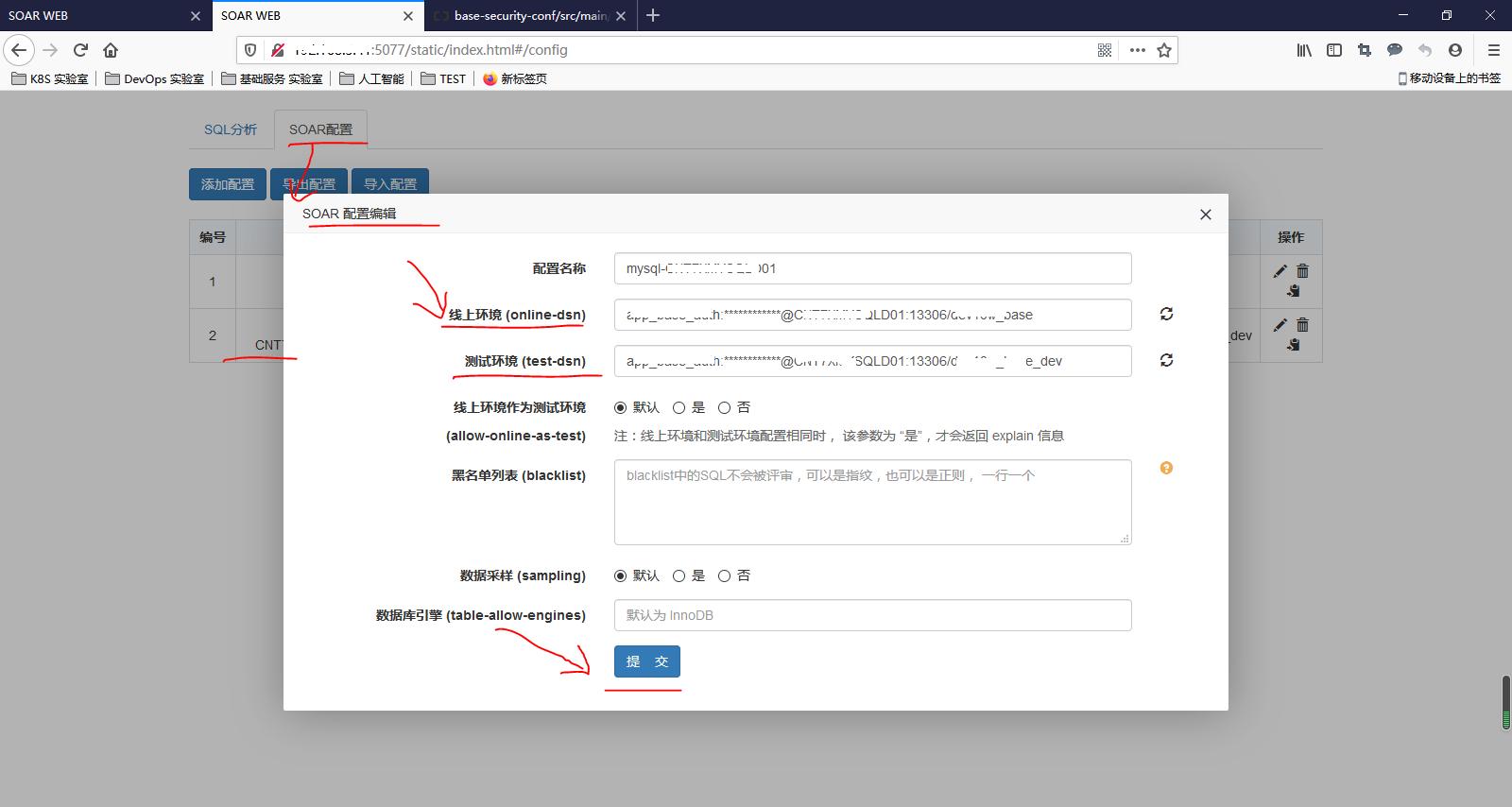Open the Firefox hamburger menu
This screenshot has height=807, width=1512.
pos(1493,50)
